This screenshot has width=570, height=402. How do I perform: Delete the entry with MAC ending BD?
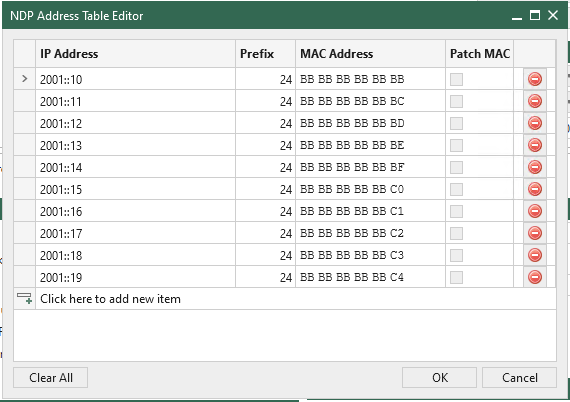tap(535, 123)
